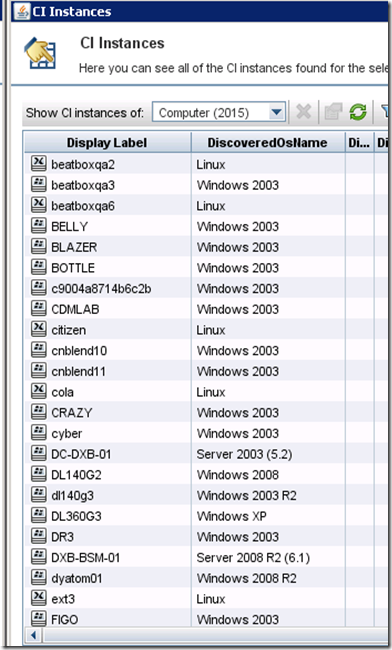Select the c9004a8714b6c2b row label
The image size is (392, 650).
[x=101, y=289]
